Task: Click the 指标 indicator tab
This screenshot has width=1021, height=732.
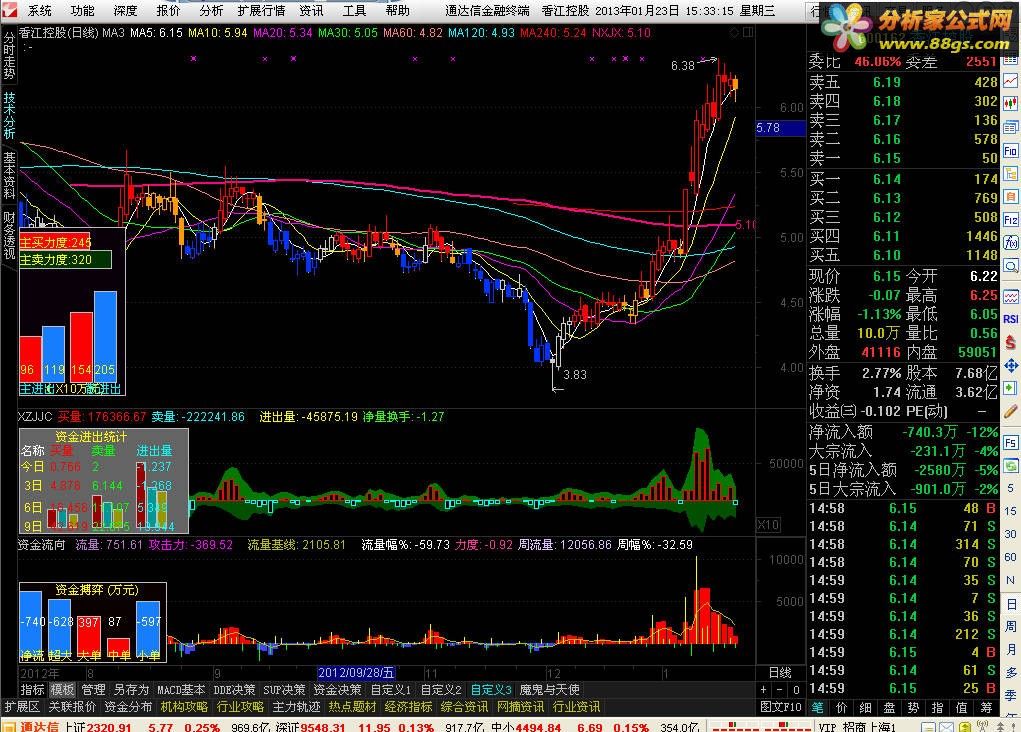Action: pyautogui.click(x=32, y=689)
